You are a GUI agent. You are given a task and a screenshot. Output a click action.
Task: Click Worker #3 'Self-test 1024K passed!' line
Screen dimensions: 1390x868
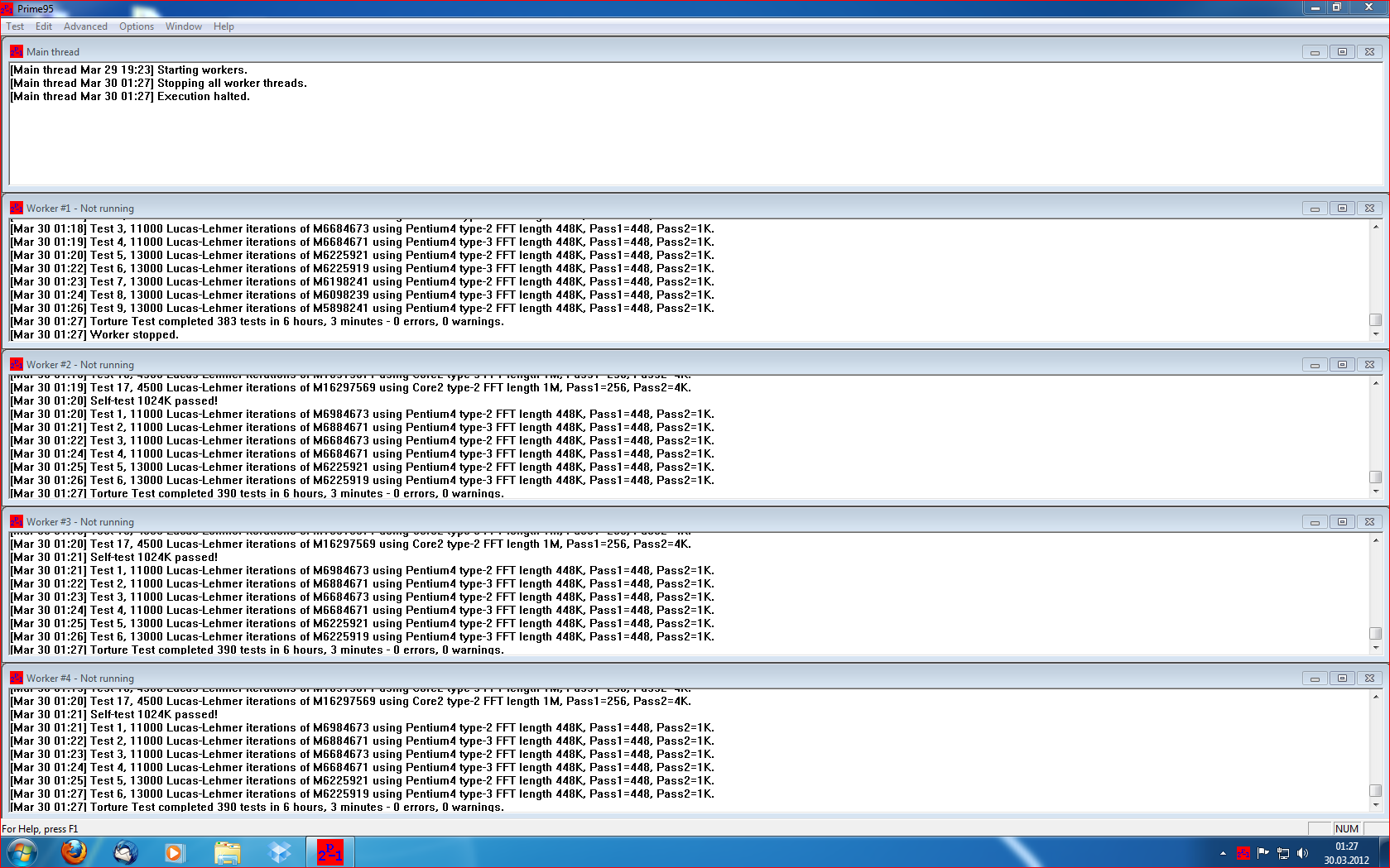[113, 558]
